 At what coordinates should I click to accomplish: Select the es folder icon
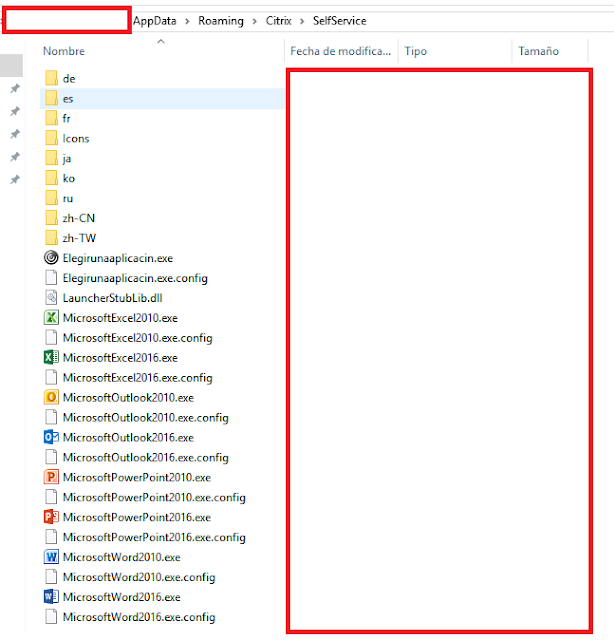point(51,98)
